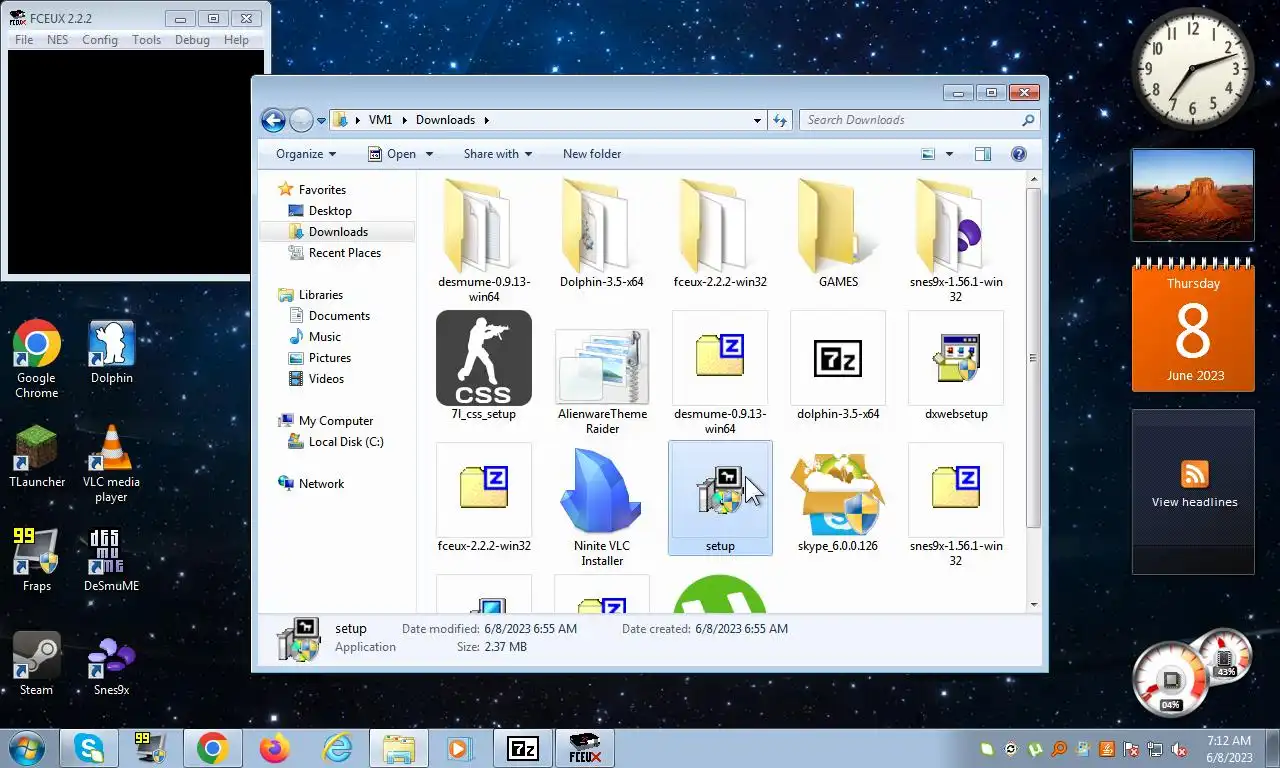Click Google Chrome desktop shortcut
The height and width of the screenshot is (768, 1280).
tap(37, 358)
